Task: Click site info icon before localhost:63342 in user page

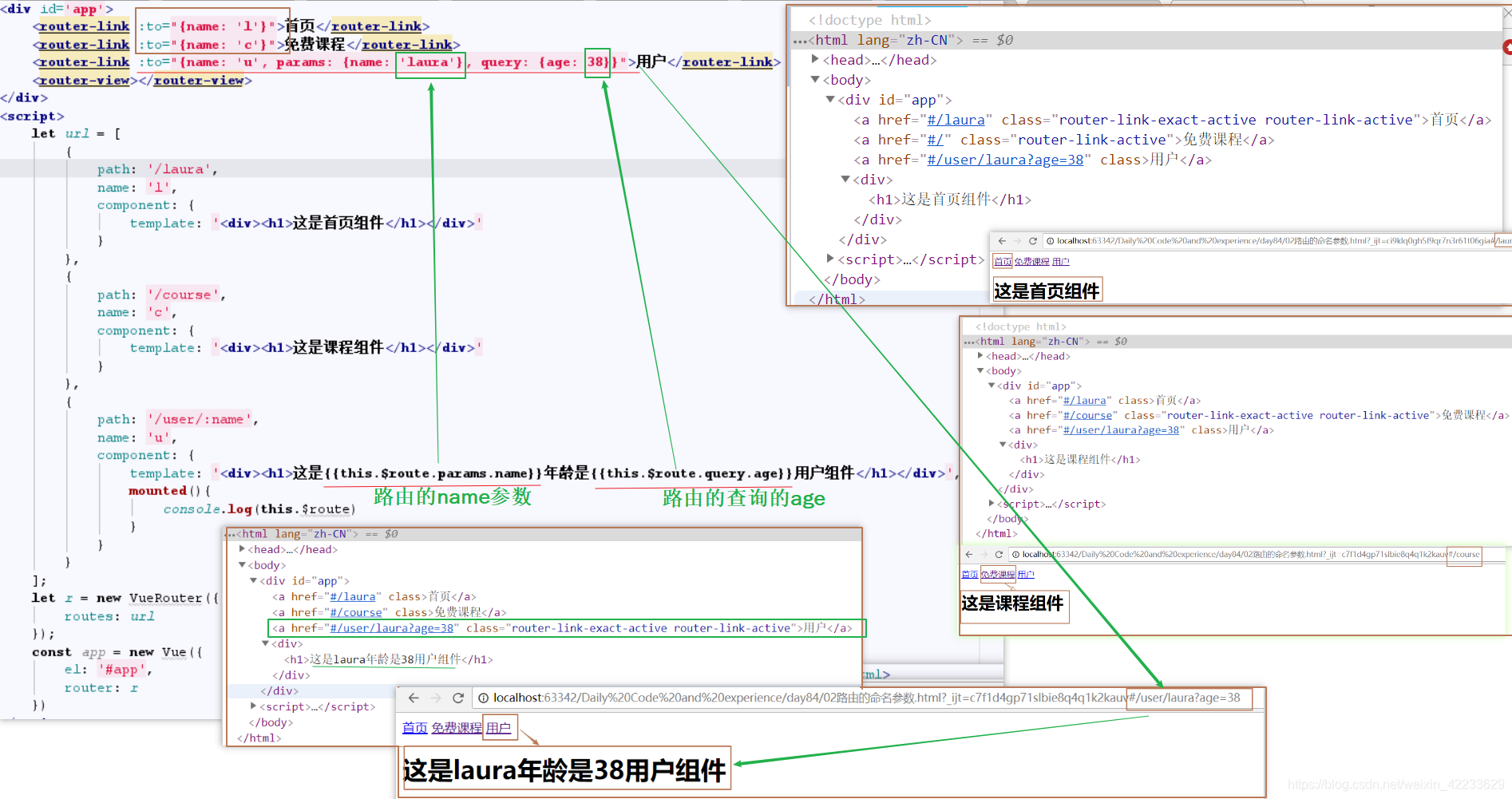Action: coord(483,698)
